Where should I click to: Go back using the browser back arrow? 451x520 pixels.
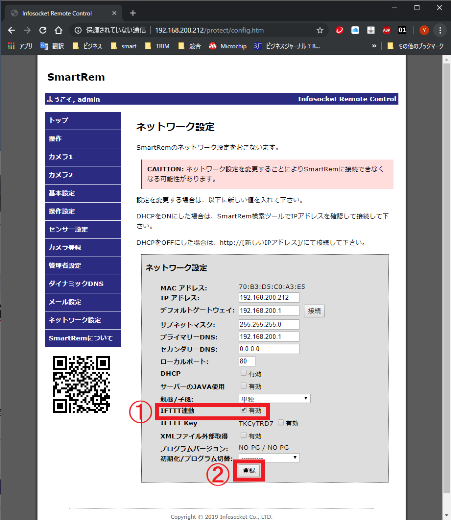pyautogui.click(x=11, y=30)
